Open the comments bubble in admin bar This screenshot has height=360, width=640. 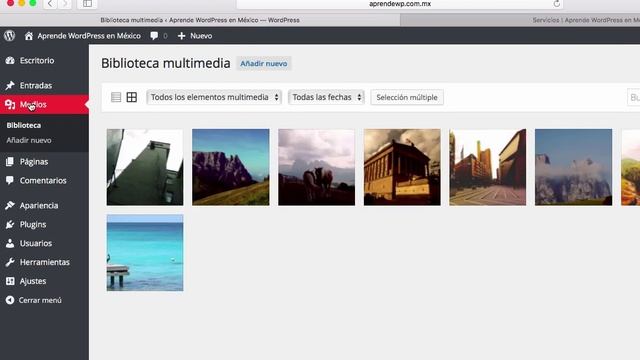coord(154,36)
